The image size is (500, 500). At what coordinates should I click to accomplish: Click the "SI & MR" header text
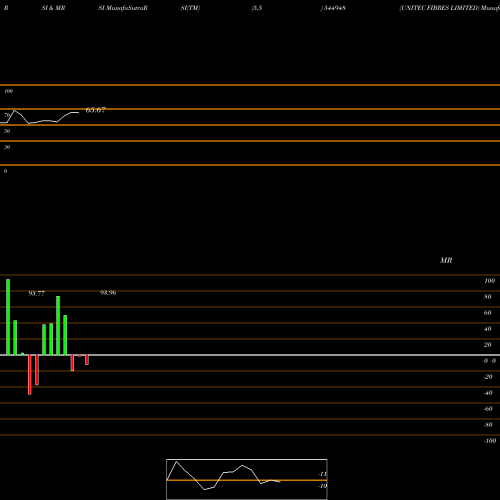(53, 8)
